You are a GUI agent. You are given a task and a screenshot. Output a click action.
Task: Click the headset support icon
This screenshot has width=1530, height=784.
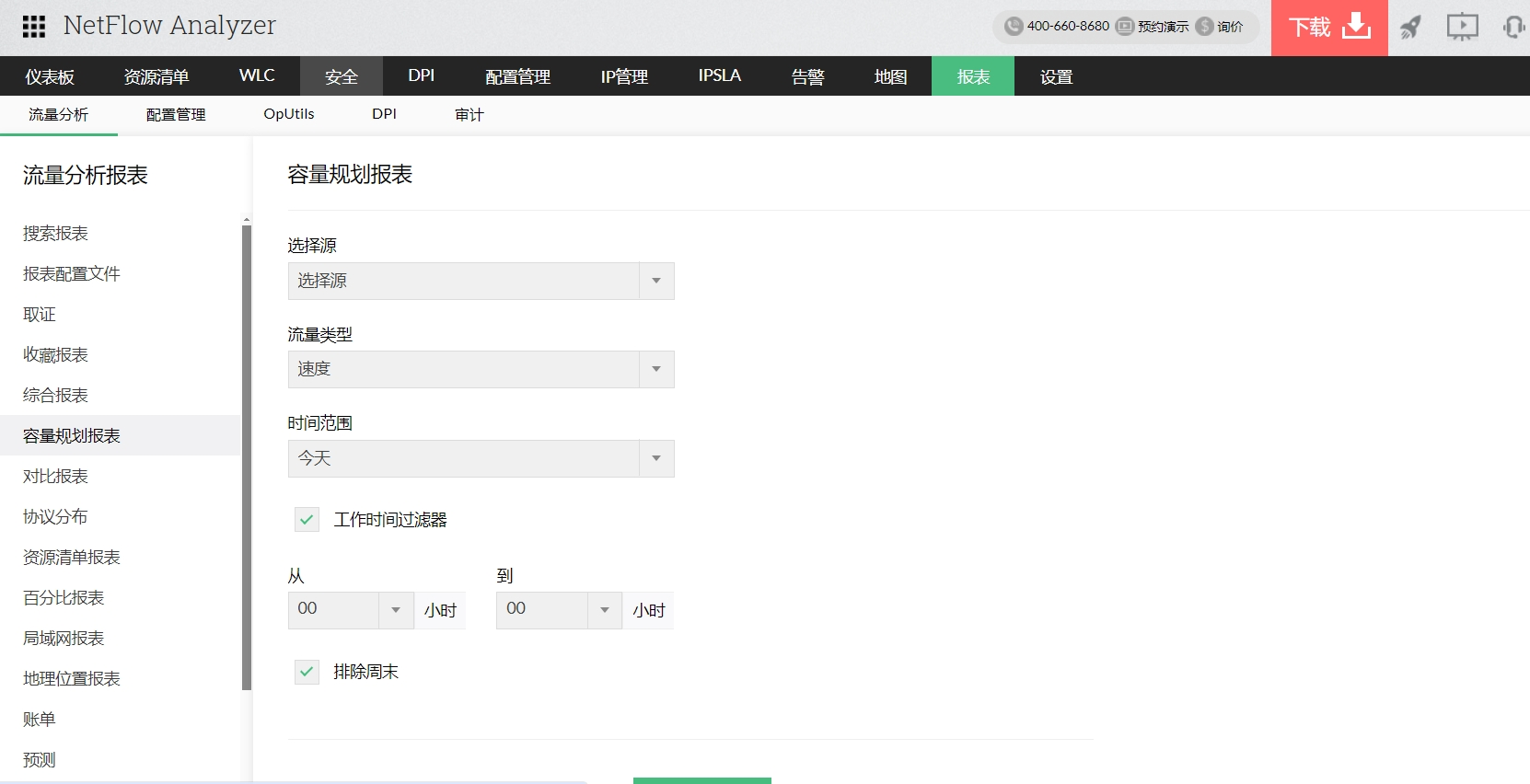pos(1513,28)
